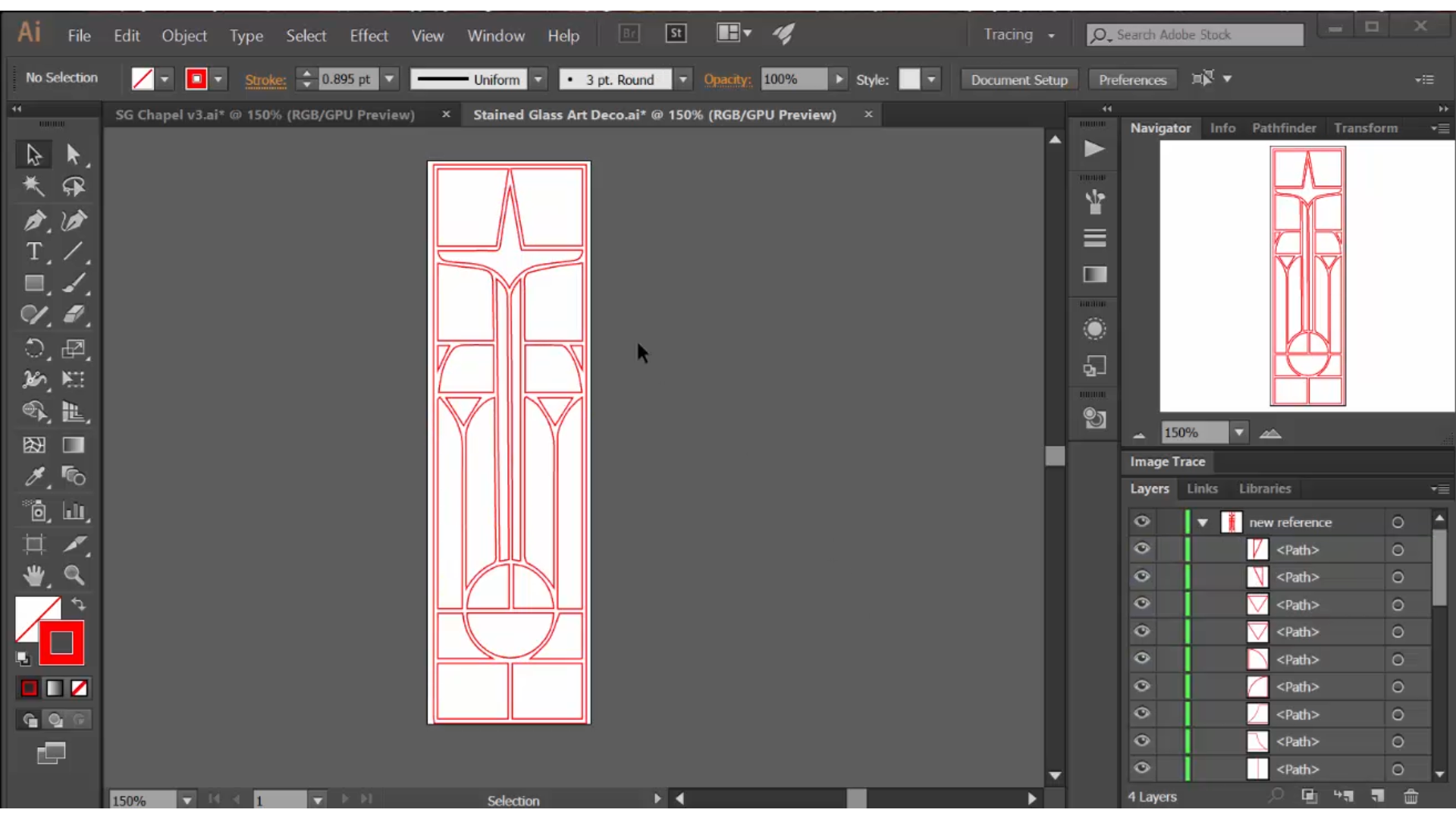Select the Zoom tool
This screenshot has width=1456, height=819.
point(74,576)
